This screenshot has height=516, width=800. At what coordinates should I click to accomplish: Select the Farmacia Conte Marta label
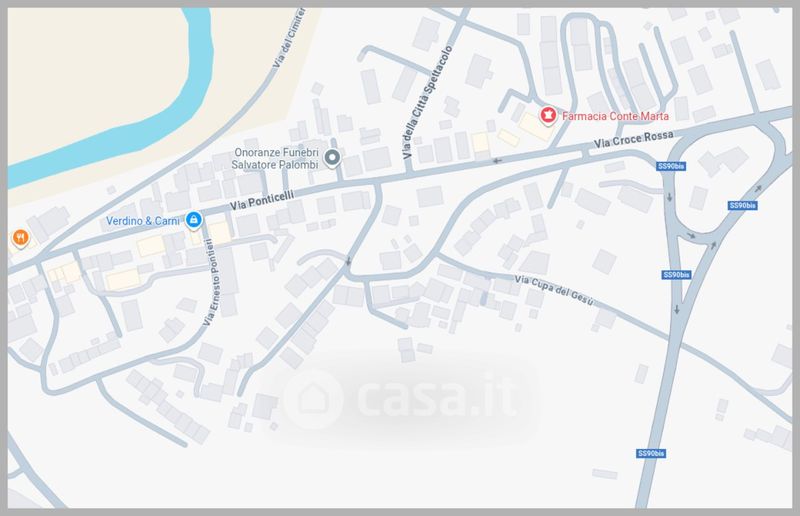[615, 116]
